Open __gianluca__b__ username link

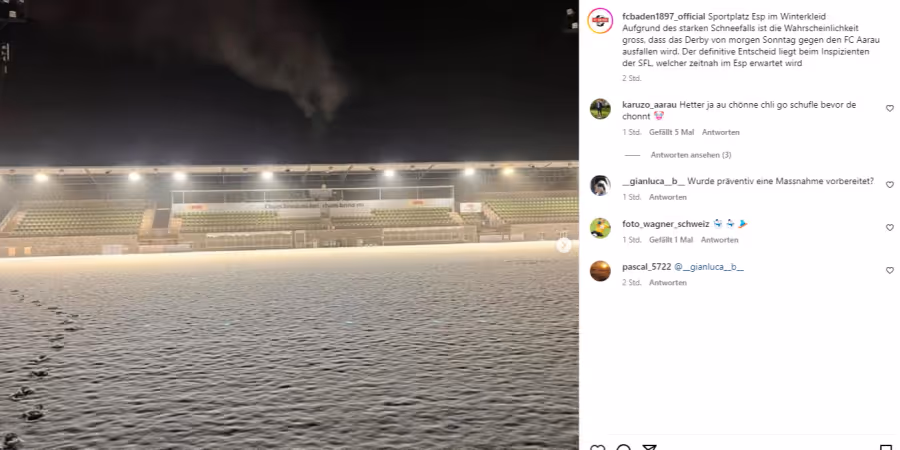653,181
